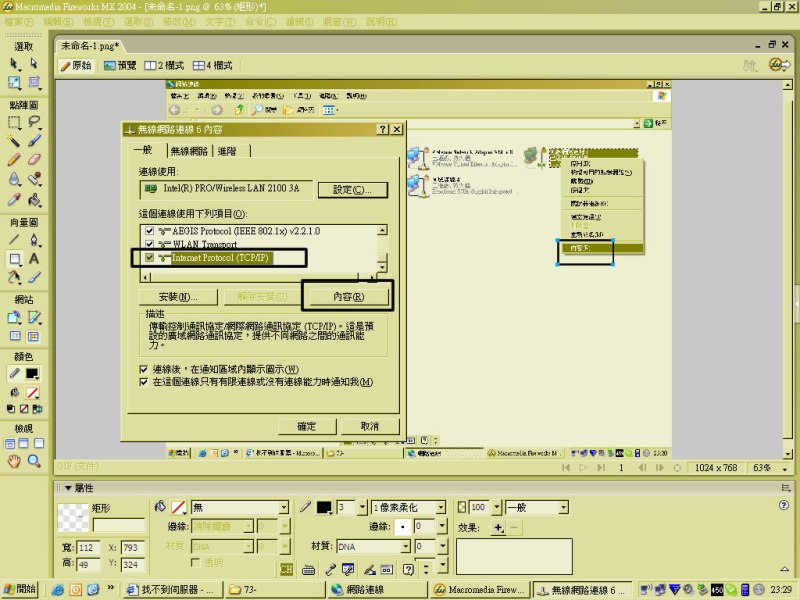Screen dimensions: 800x600
Task: Switch to 進階 tab
Action: point(227,151)
